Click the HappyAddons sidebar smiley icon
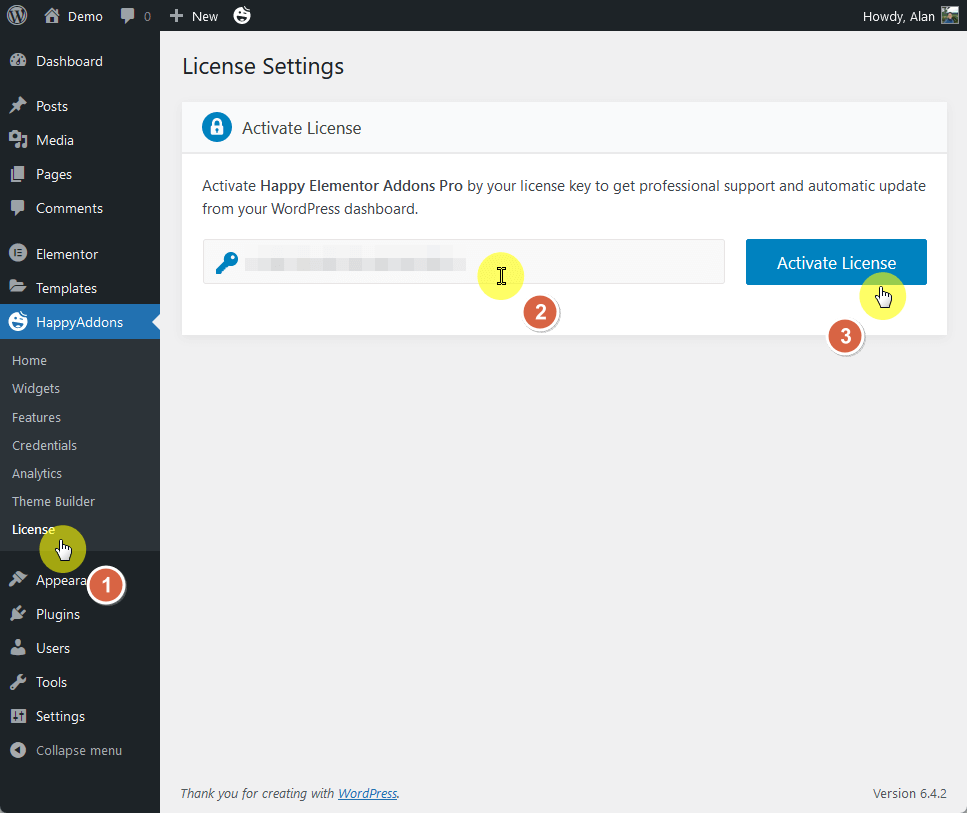967x813 pixels. coord(18,321)
